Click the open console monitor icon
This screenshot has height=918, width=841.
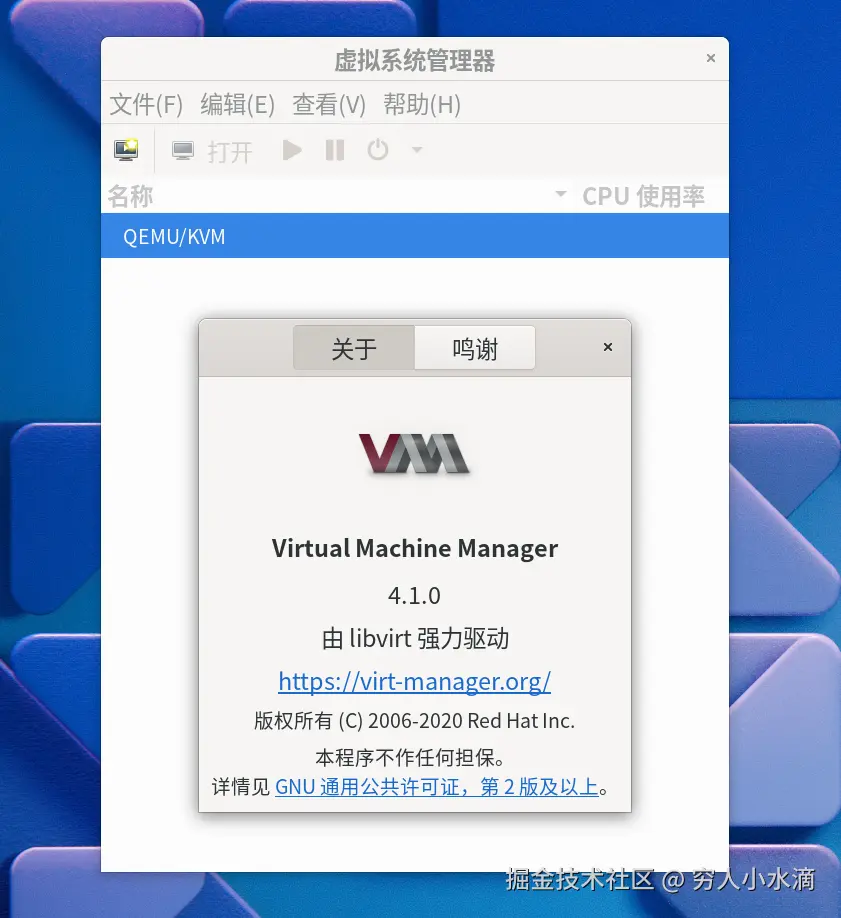coord(183,150)
